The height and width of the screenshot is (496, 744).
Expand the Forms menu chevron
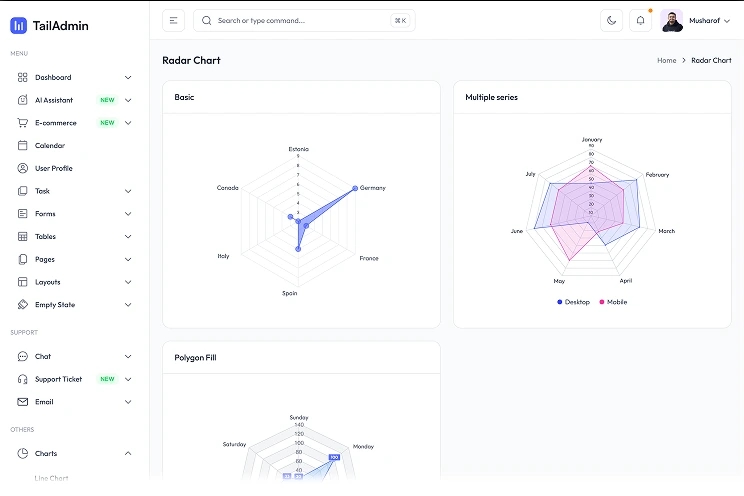[128, 214]
